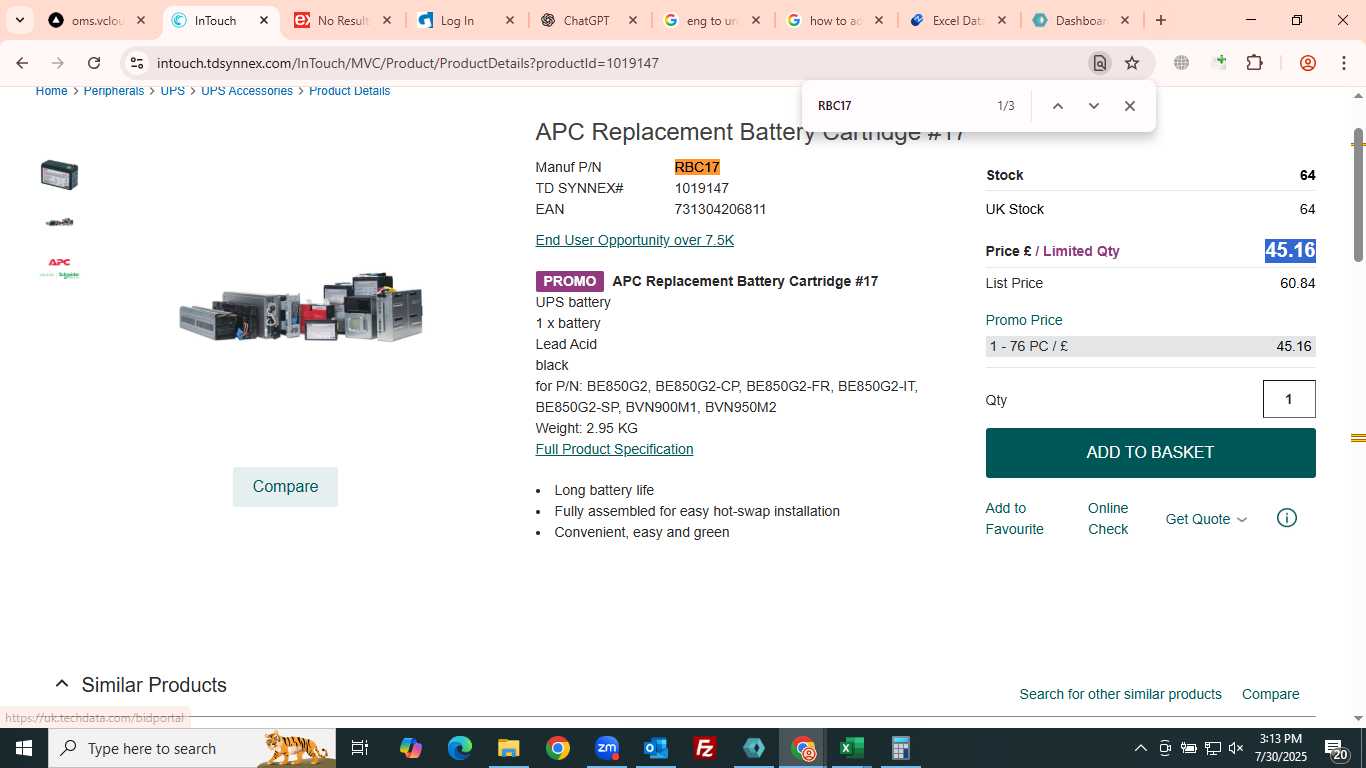The image size is (1366, 768).
Task: Open Microsoft Edge from the taskbar
Action: coord(459,748)
